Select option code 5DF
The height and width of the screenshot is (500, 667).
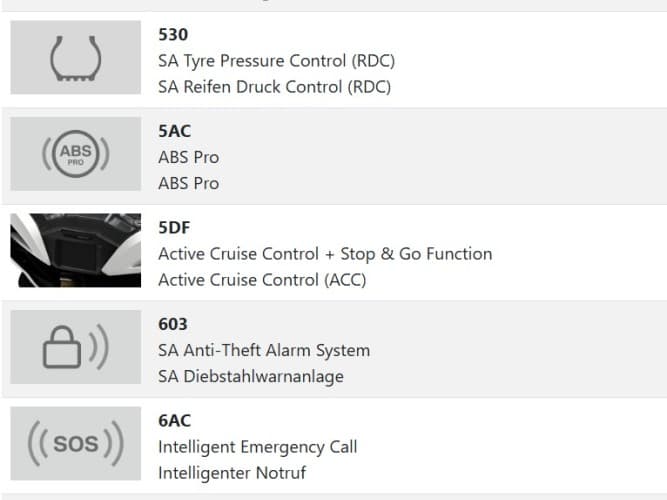pos(174,229)
